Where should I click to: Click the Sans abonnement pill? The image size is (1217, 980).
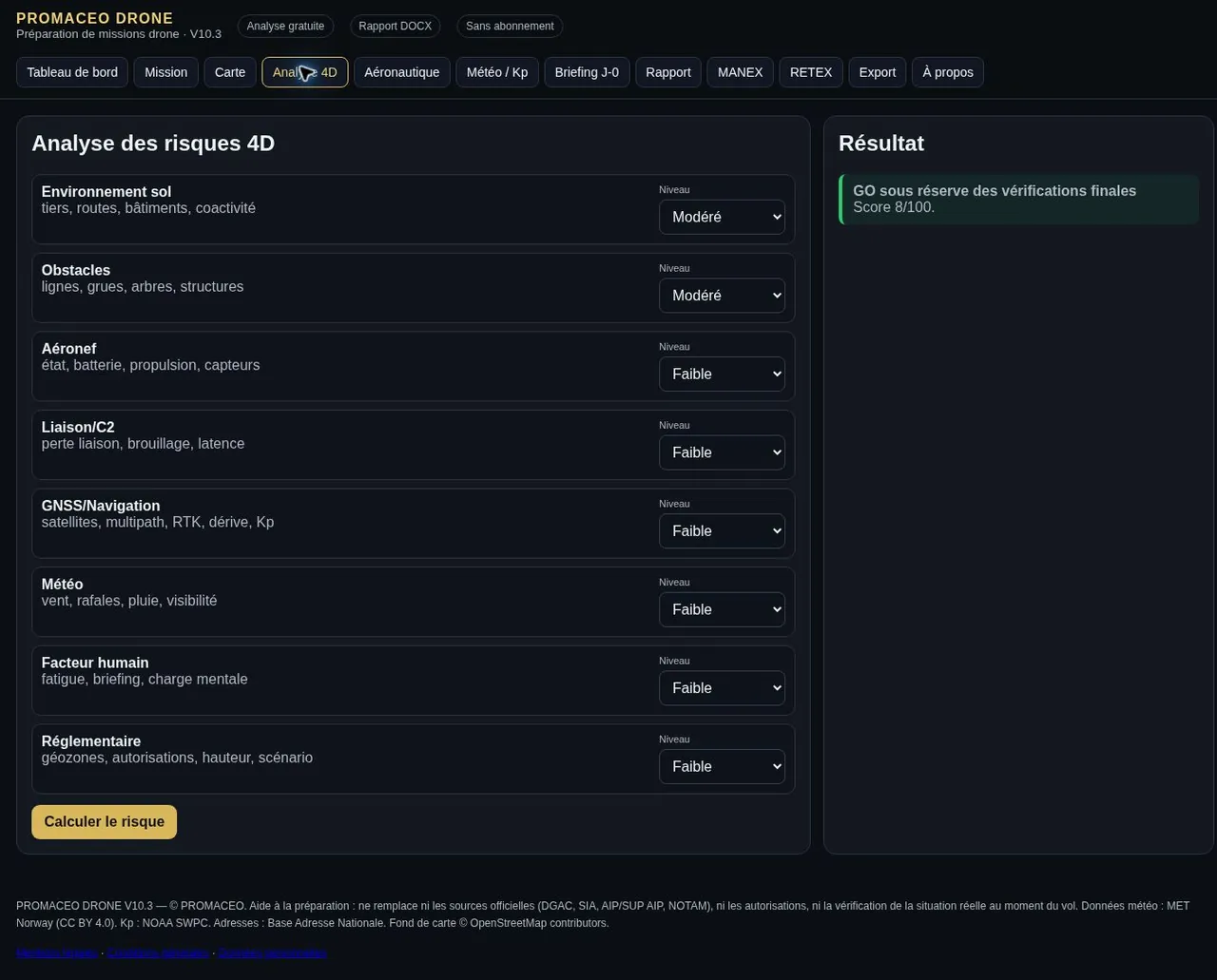pos(510,27)
